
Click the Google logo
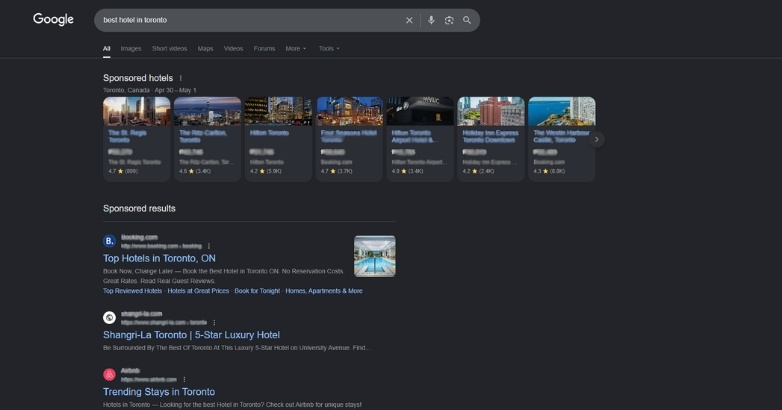(53, 19)
